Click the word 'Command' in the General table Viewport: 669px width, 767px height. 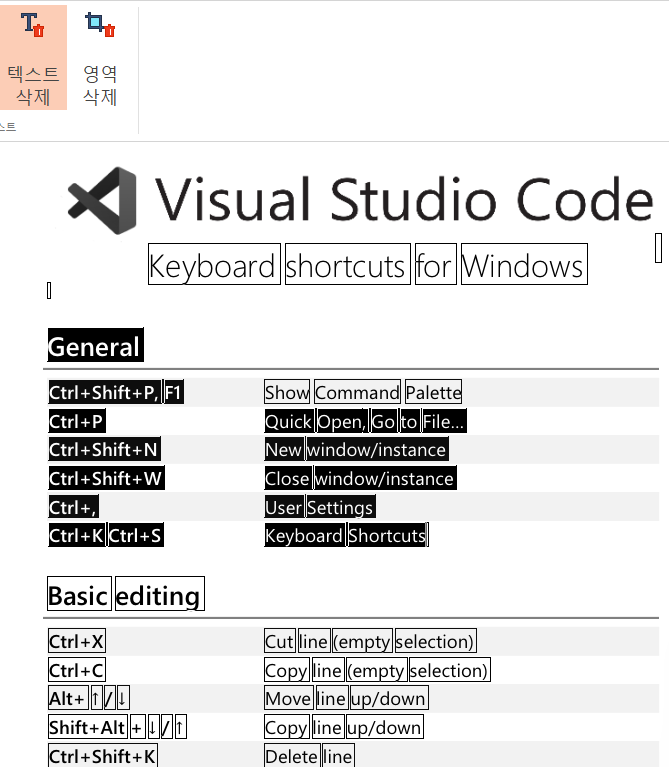357,392
